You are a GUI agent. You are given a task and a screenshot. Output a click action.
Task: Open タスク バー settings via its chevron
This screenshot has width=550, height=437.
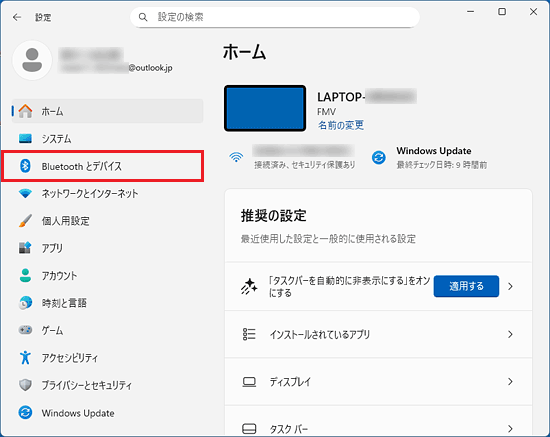(x=510, y=429)
